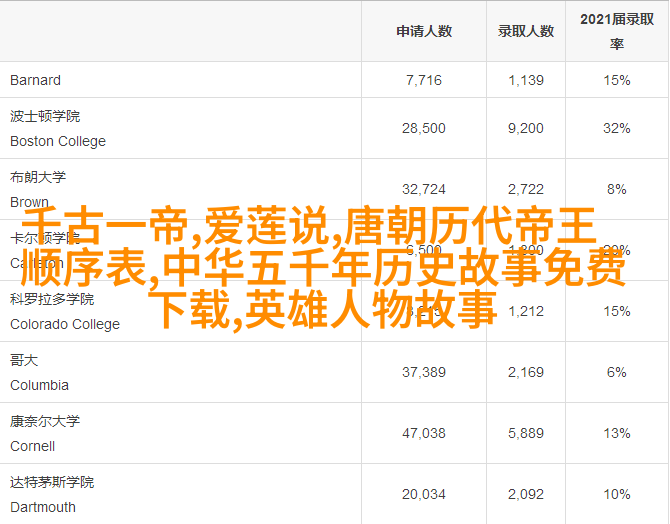Click Barnard's 15% admission rate
670x524 pixels.
617,80
